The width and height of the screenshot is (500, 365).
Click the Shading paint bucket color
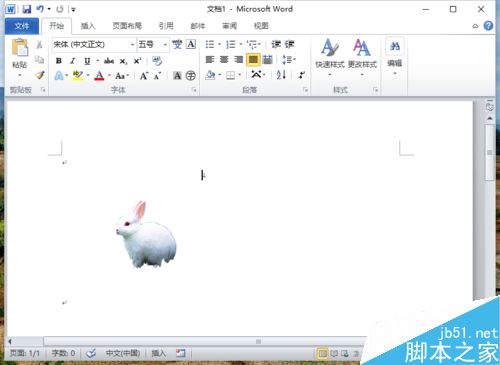click(x=210, y=75)
